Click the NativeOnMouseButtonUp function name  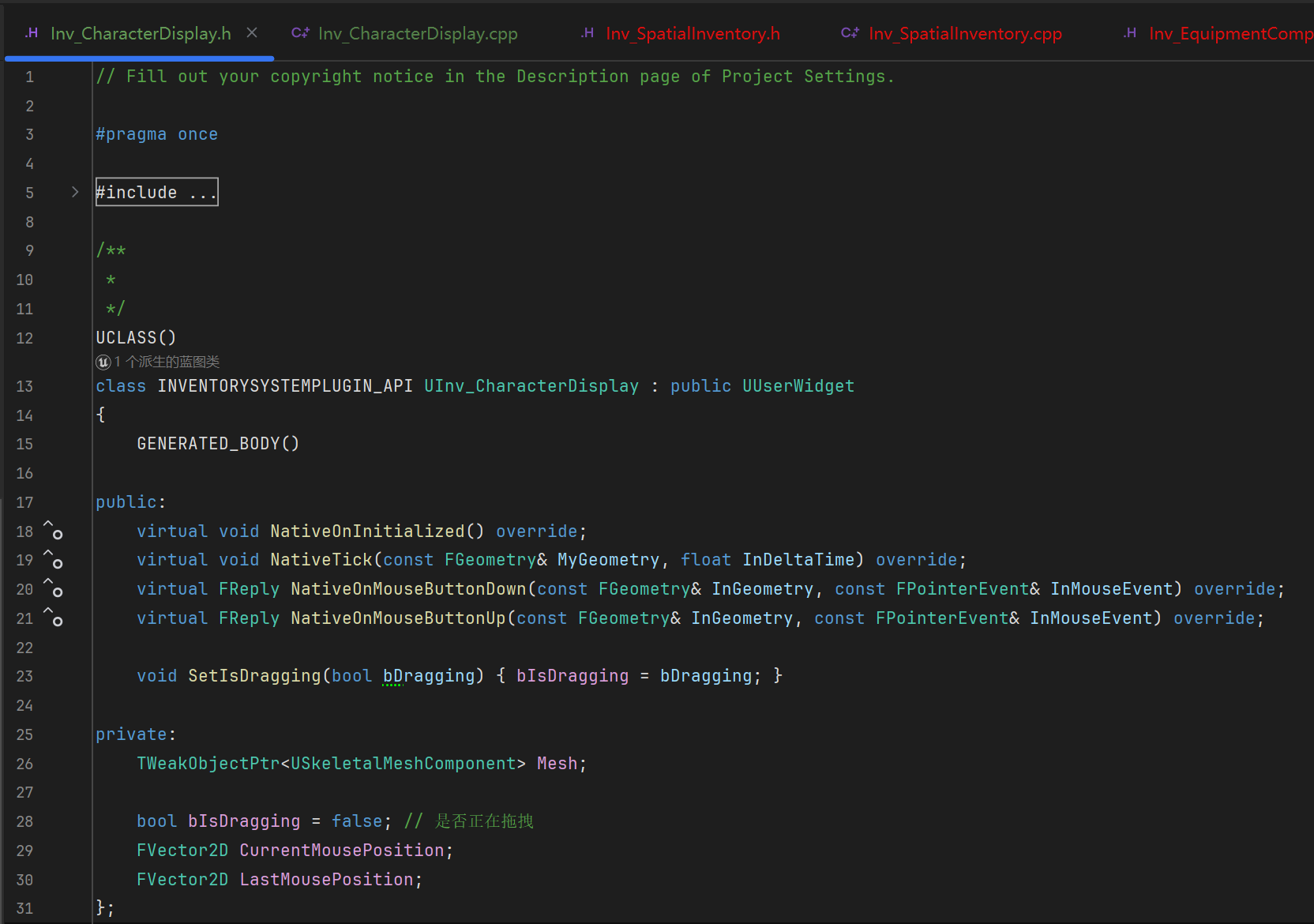[398, 618]
